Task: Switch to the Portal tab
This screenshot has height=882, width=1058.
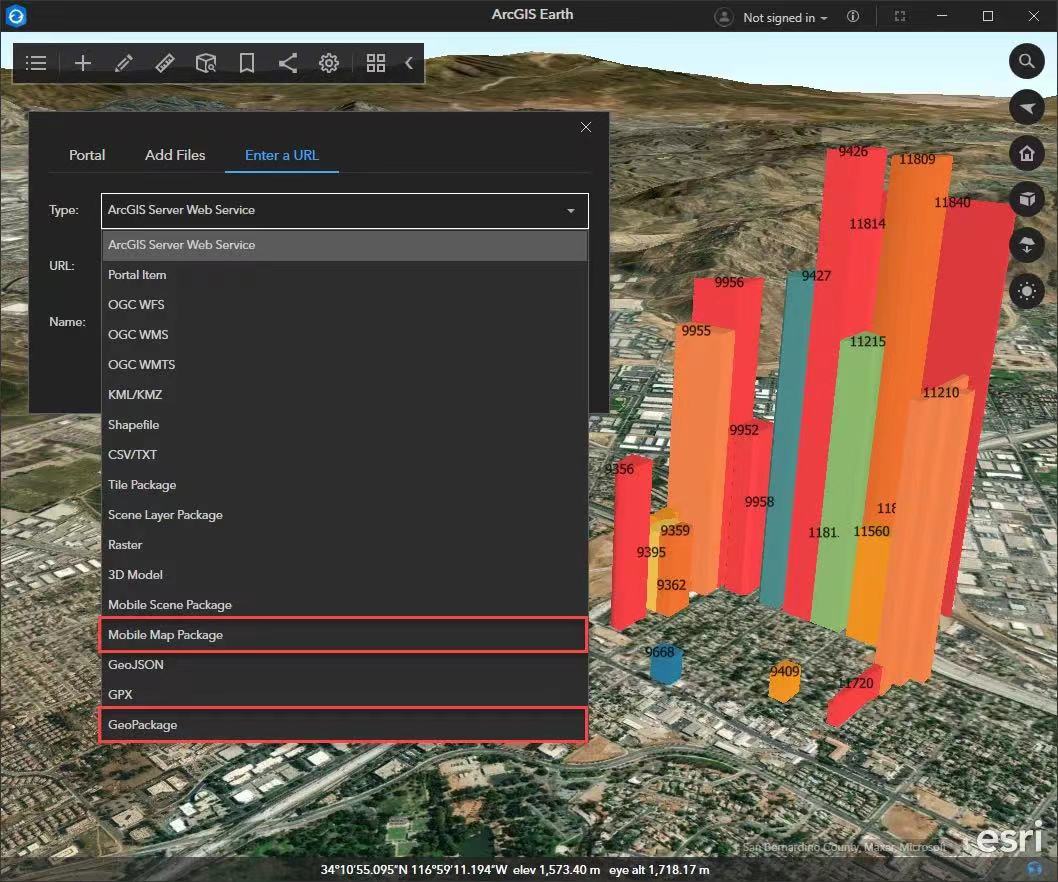Action: [x=87, y=155]
